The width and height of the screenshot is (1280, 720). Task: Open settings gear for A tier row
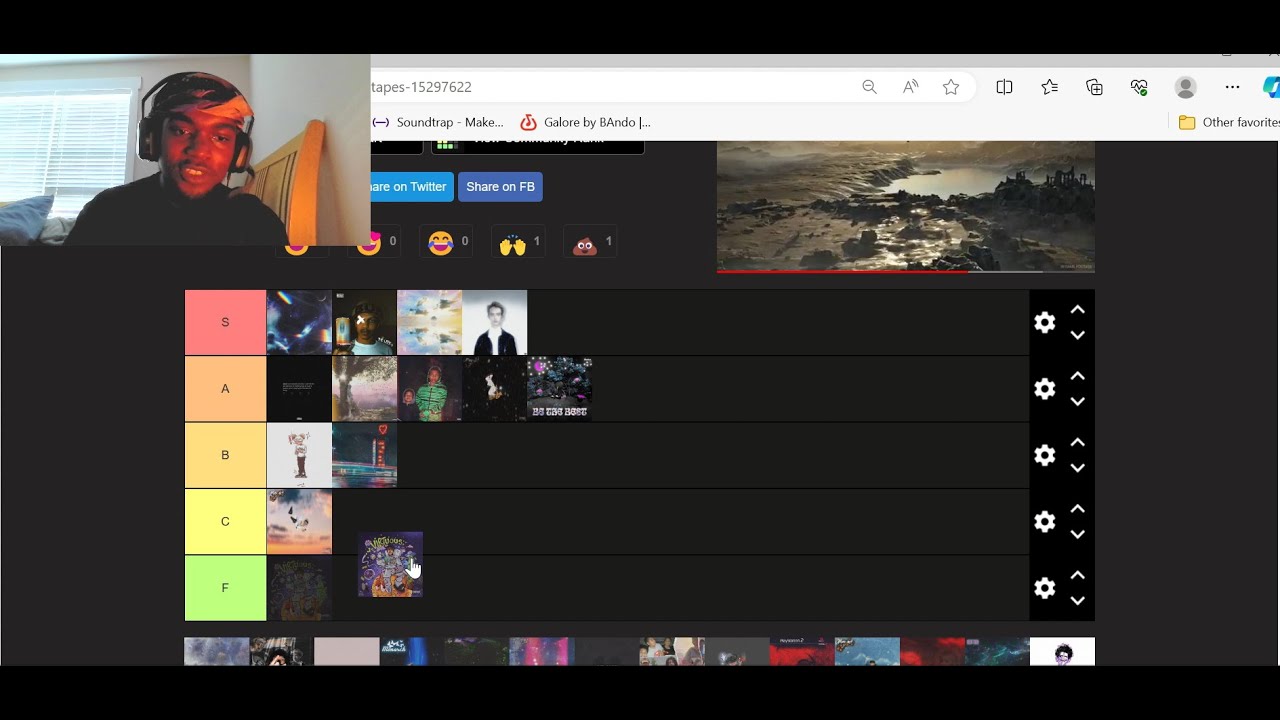pos(1045,389)
